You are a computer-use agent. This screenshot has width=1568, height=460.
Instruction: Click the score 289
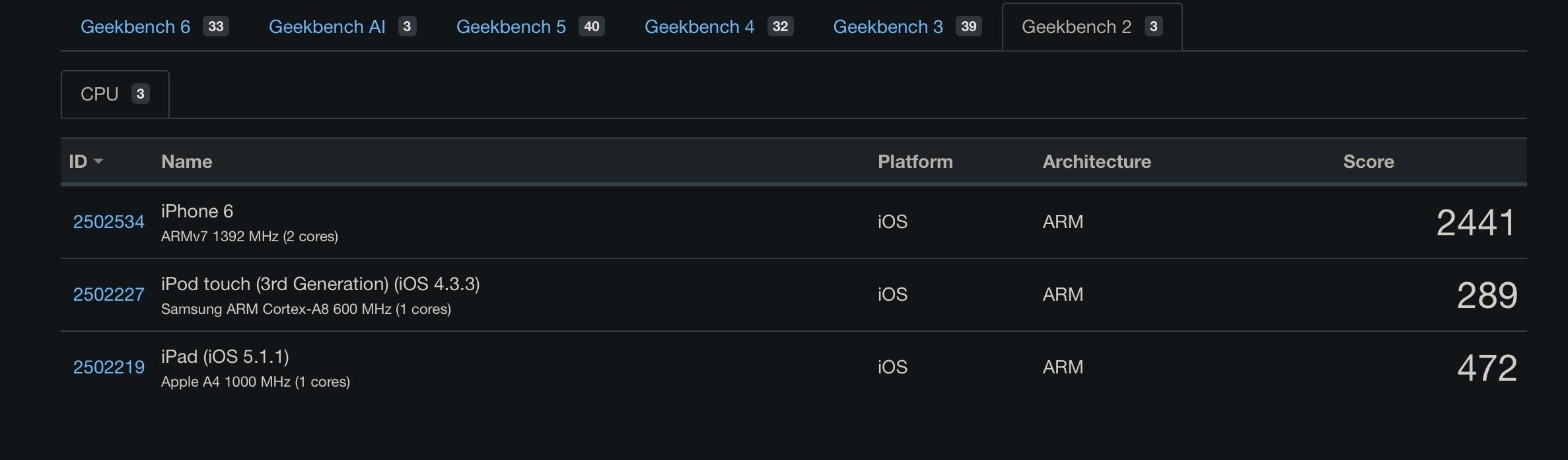(1487, 295)
